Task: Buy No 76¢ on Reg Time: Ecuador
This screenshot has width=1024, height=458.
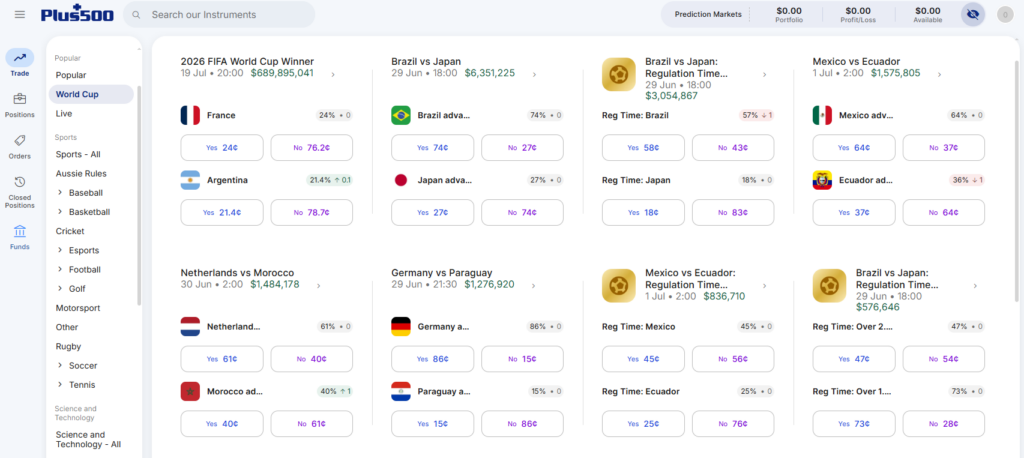Action: point(733,423)
